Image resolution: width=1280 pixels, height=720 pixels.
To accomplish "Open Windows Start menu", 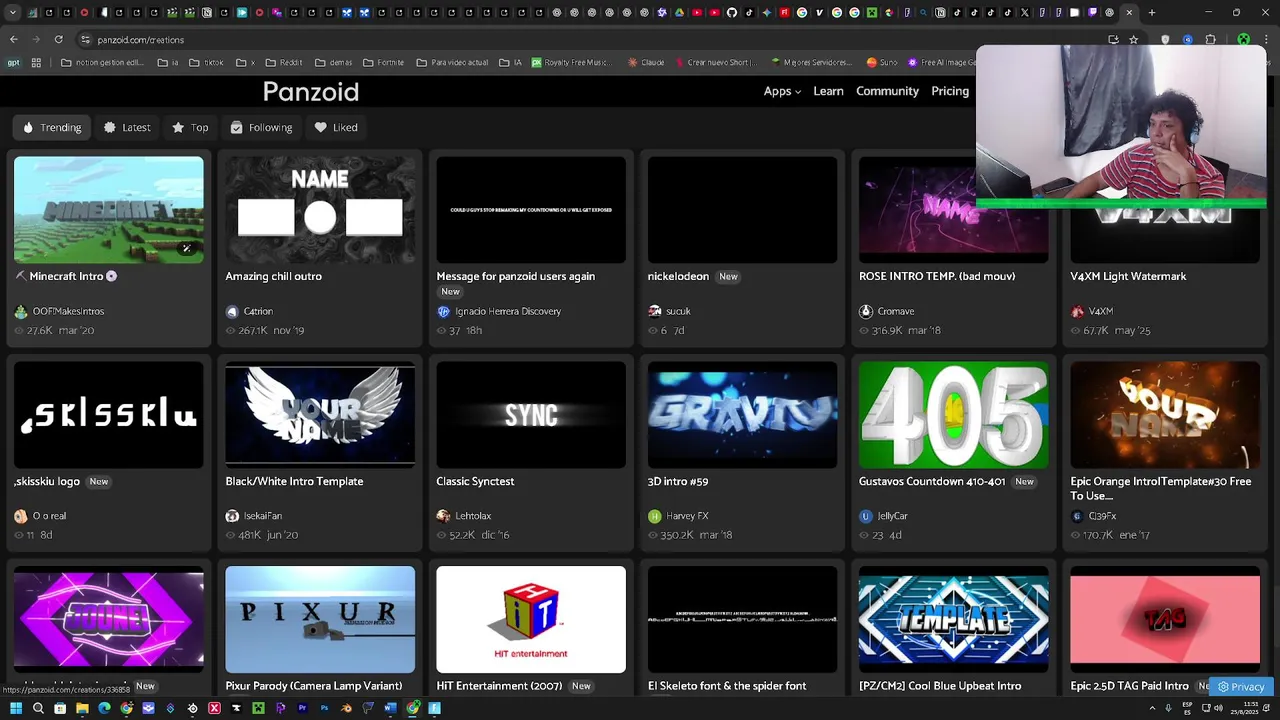I will click(x=16, y=708).
